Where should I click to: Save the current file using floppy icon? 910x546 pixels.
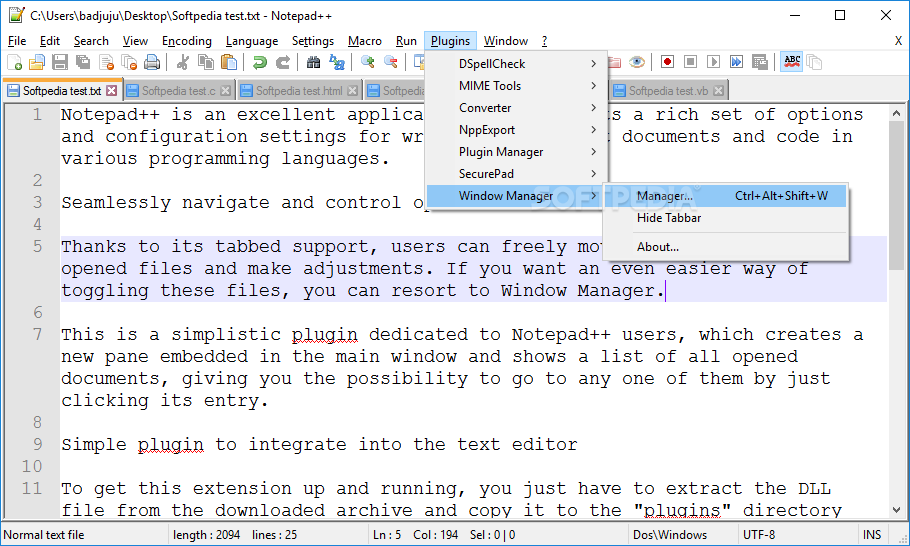click(60, 62)
